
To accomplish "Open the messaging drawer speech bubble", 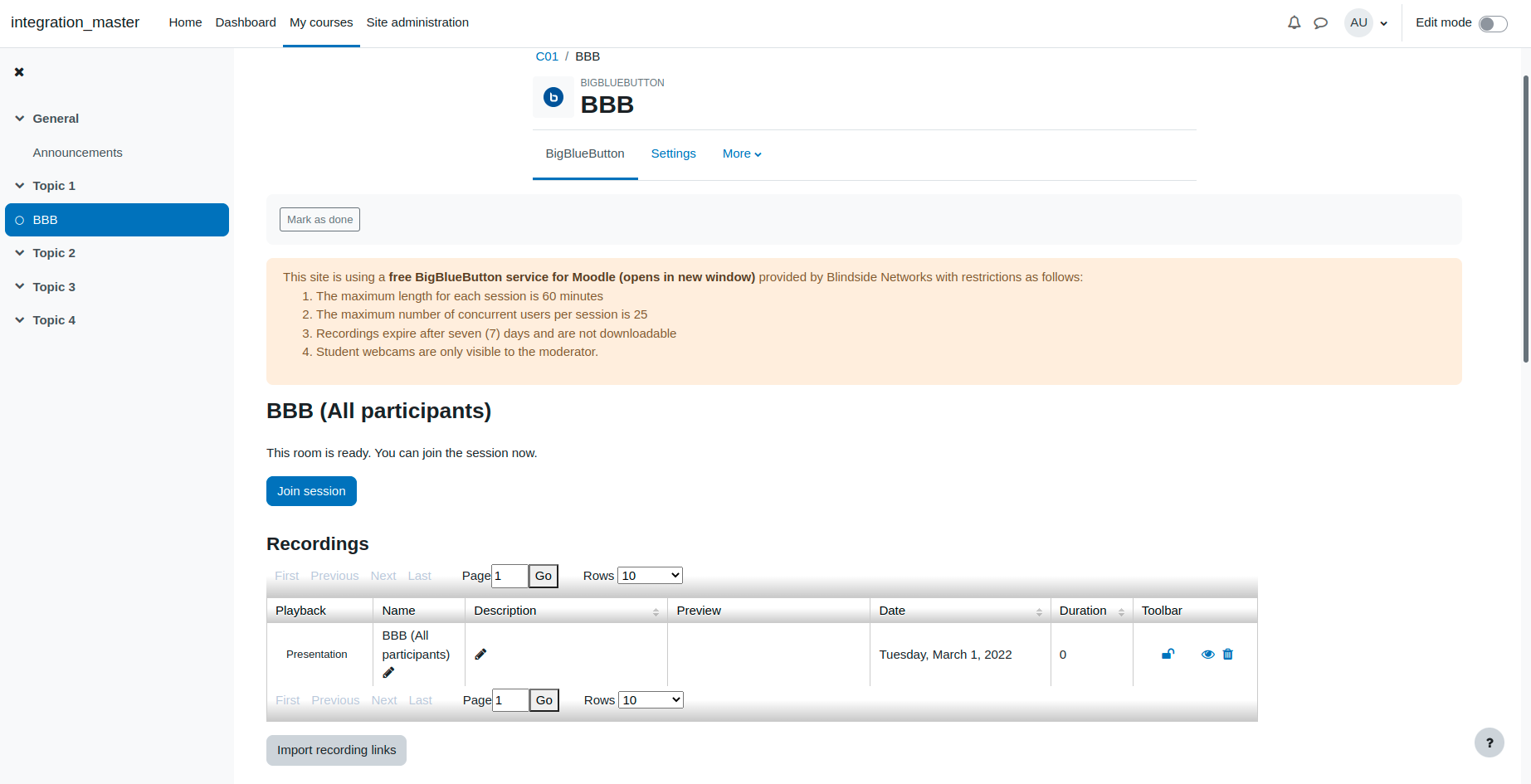I will 1321,23.
